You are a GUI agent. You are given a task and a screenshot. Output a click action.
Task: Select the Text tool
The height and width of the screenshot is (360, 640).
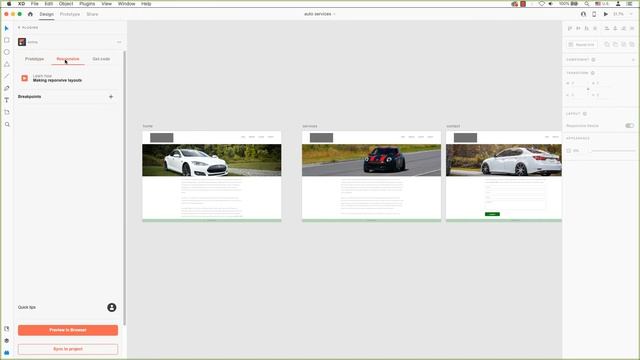pos(7,100)
